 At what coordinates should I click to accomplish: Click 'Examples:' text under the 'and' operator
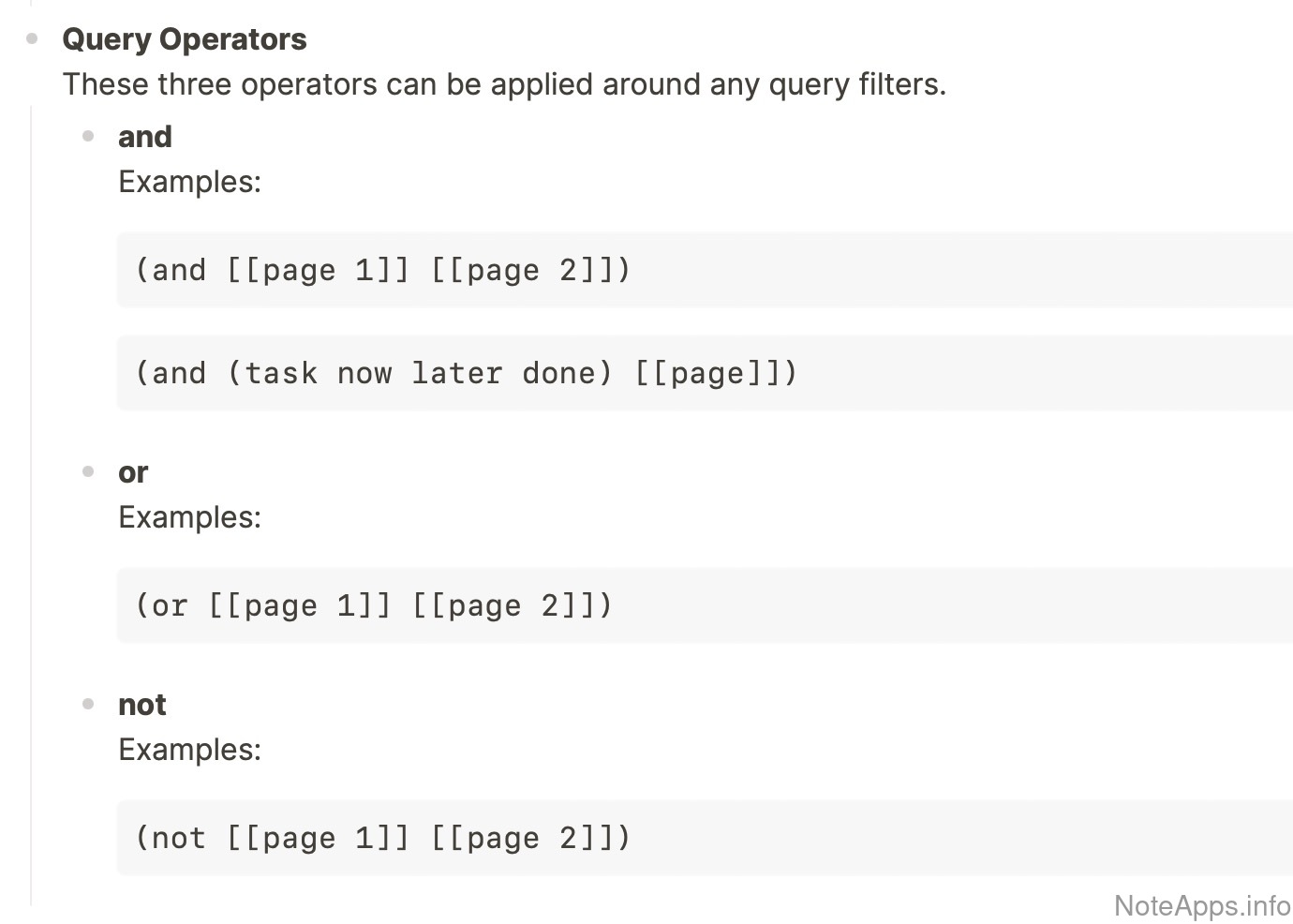[189, 182]
